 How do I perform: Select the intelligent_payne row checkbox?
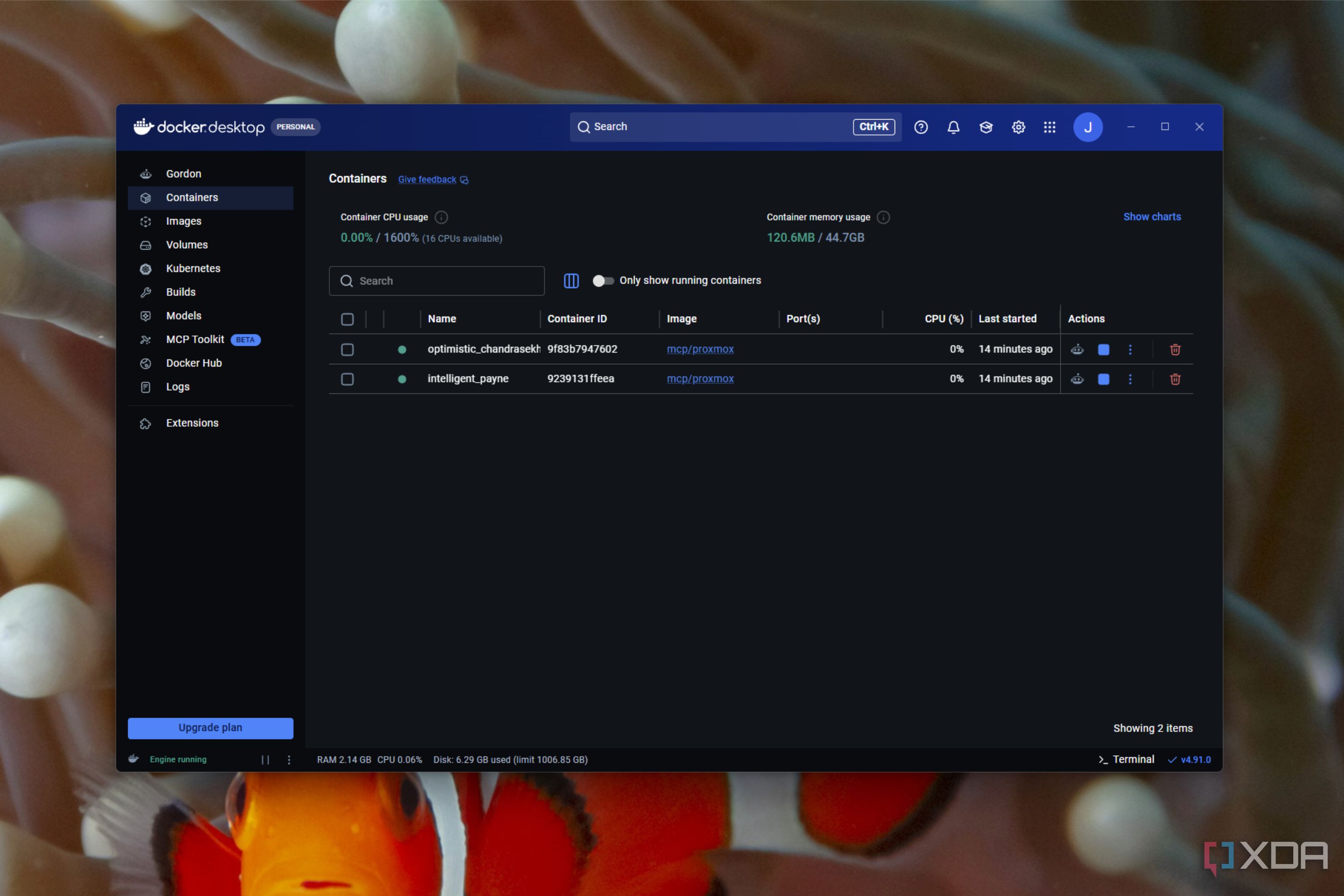(x=347, y=379)
